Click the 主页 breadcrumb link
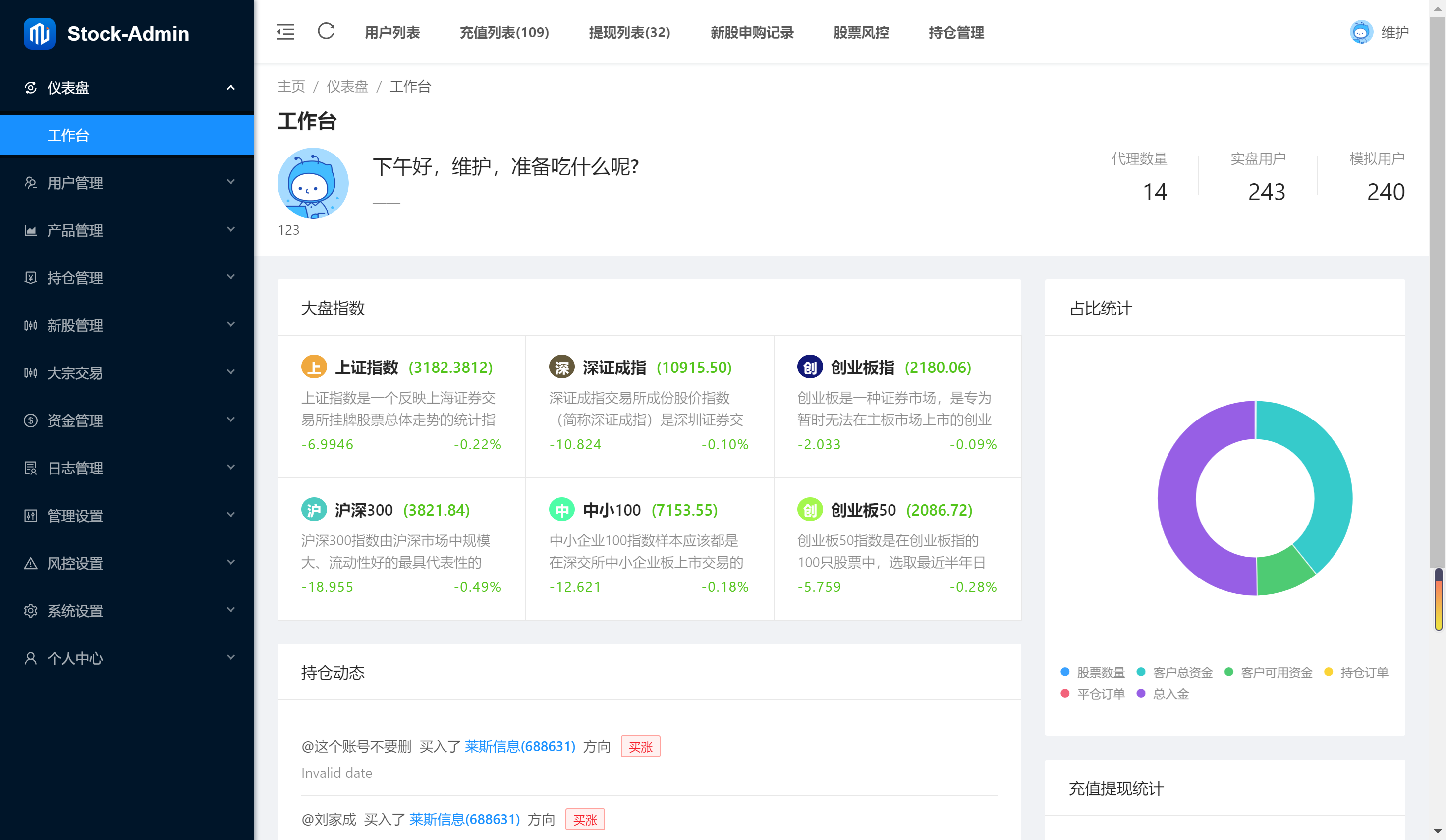Screen dimensions: 1446x840 (291, 87)
